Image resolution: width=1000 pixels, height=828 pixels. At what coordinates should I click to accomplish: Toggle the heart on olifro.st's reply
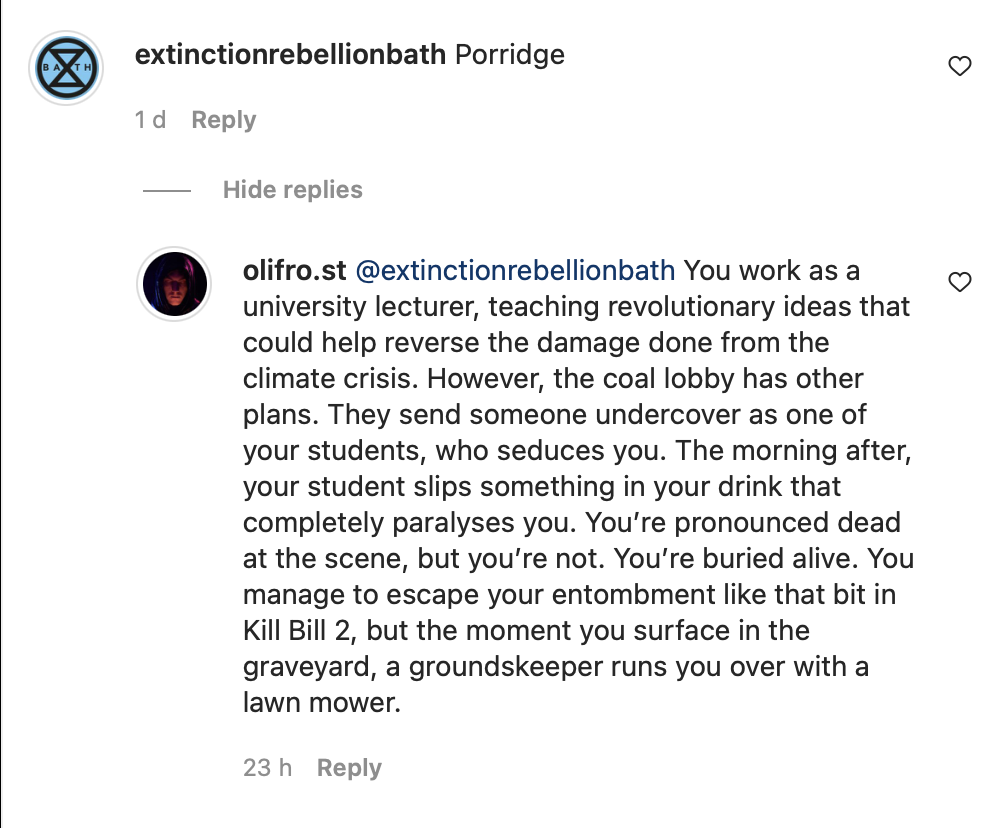point(959,282)
